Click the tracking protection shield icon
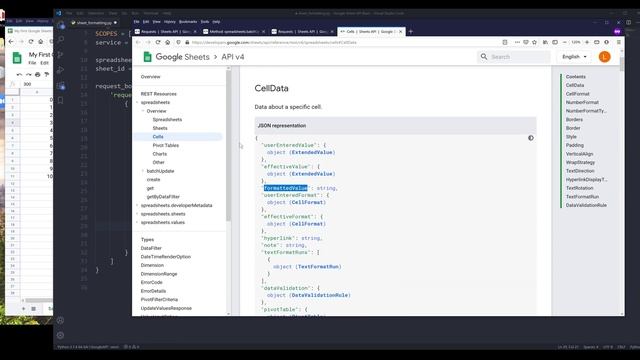Screen dimensions: 640x360 [178, 42]
